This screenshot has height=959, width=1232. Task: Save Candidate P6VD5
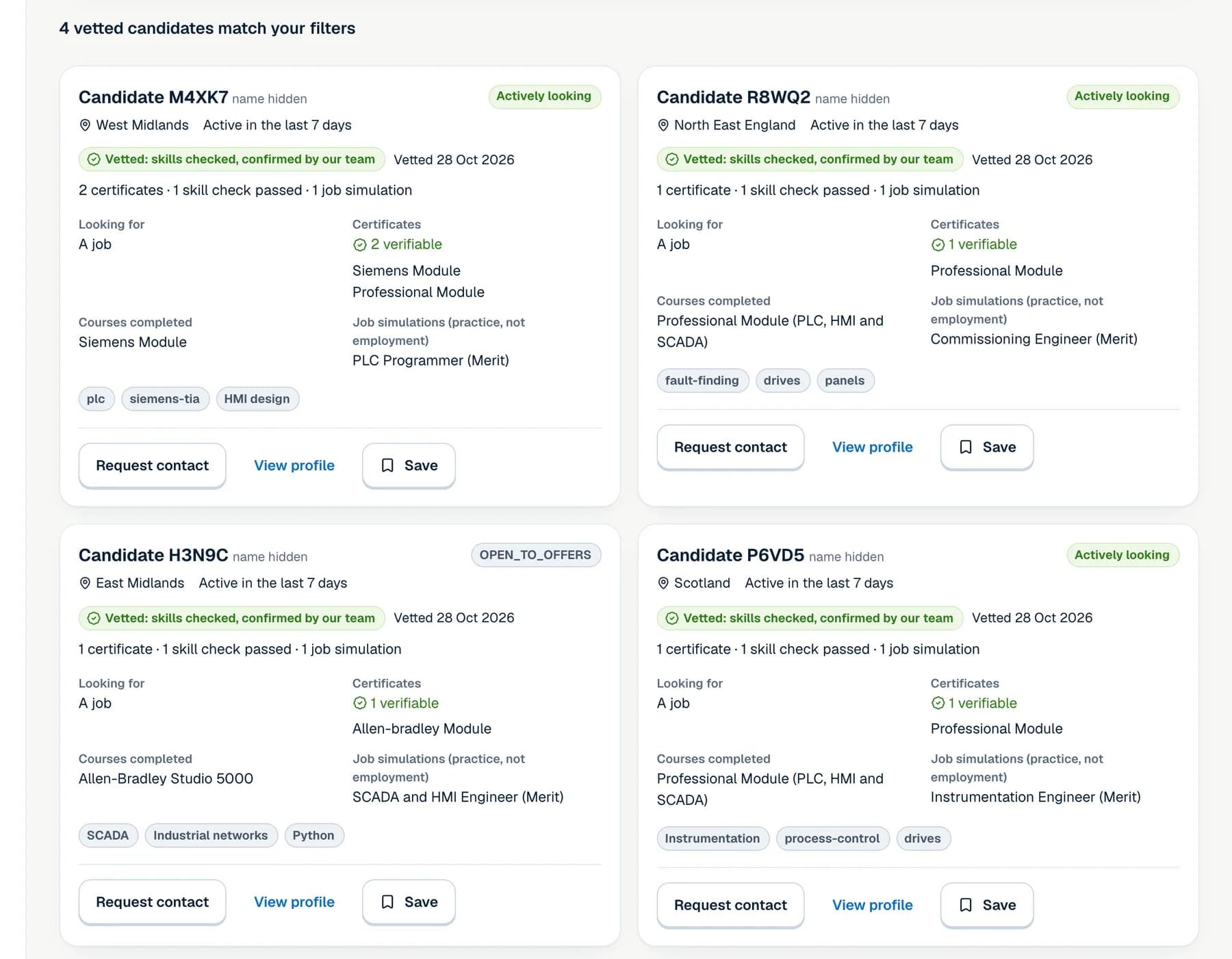point(987,905)
